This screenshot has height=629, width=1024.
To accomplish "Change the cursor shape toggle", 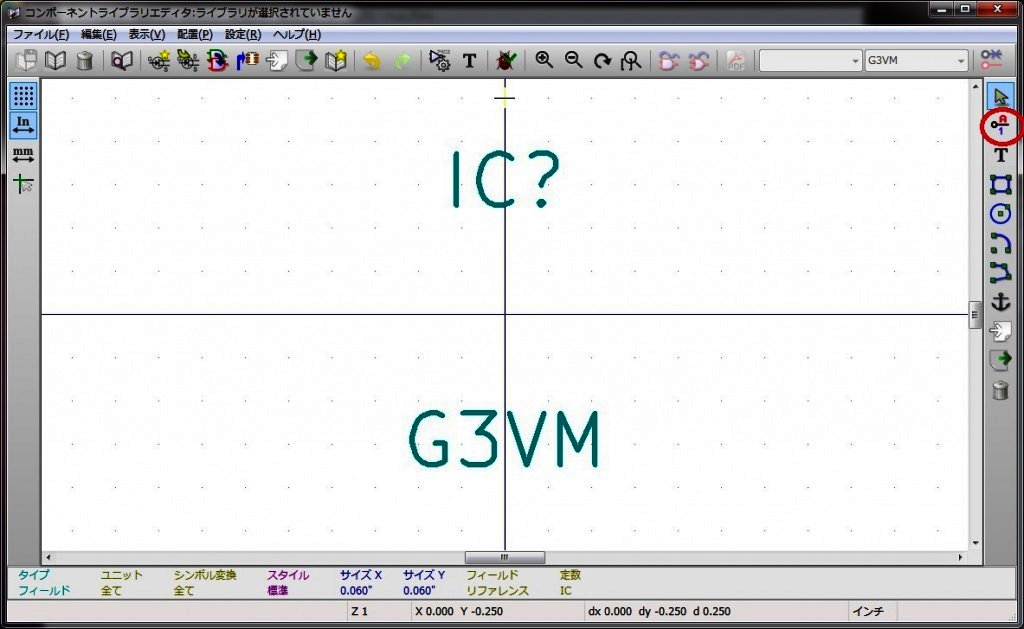I will click(24, 184).
